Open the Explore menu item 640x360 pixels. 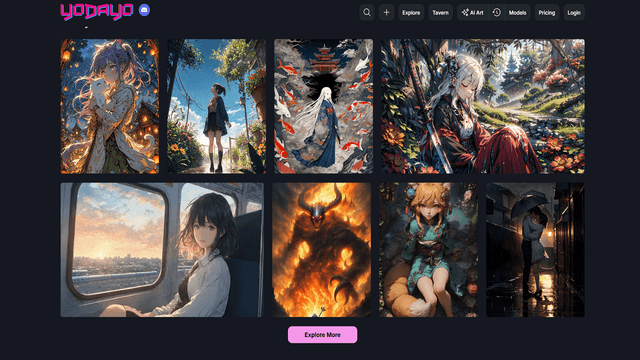point(411,13)
